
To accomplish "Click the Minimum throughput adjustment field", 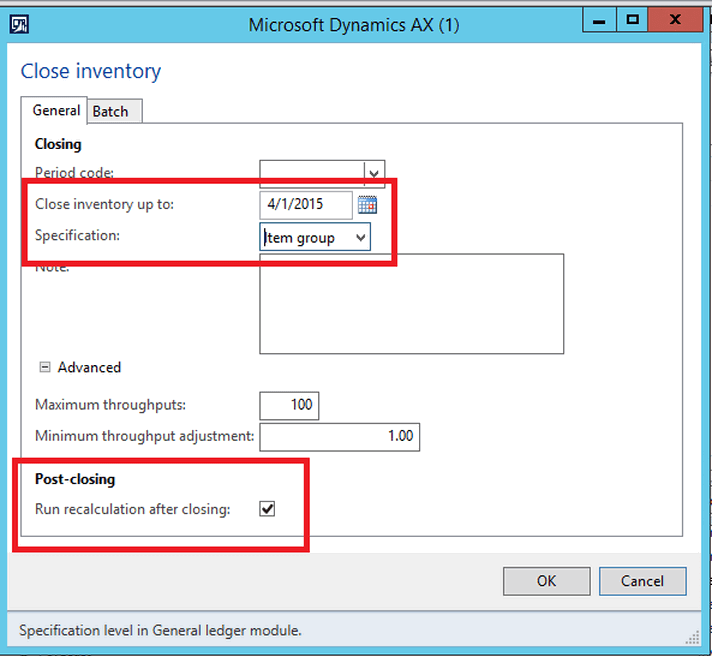I will click(x=340, y=437).
